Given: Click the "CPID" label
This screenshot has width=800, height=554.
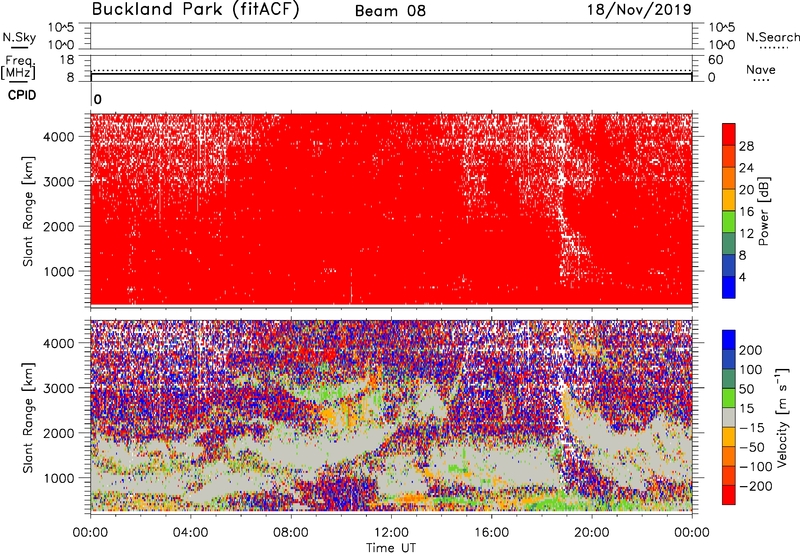Looking at the screenshot, I should tap(22, 95).
